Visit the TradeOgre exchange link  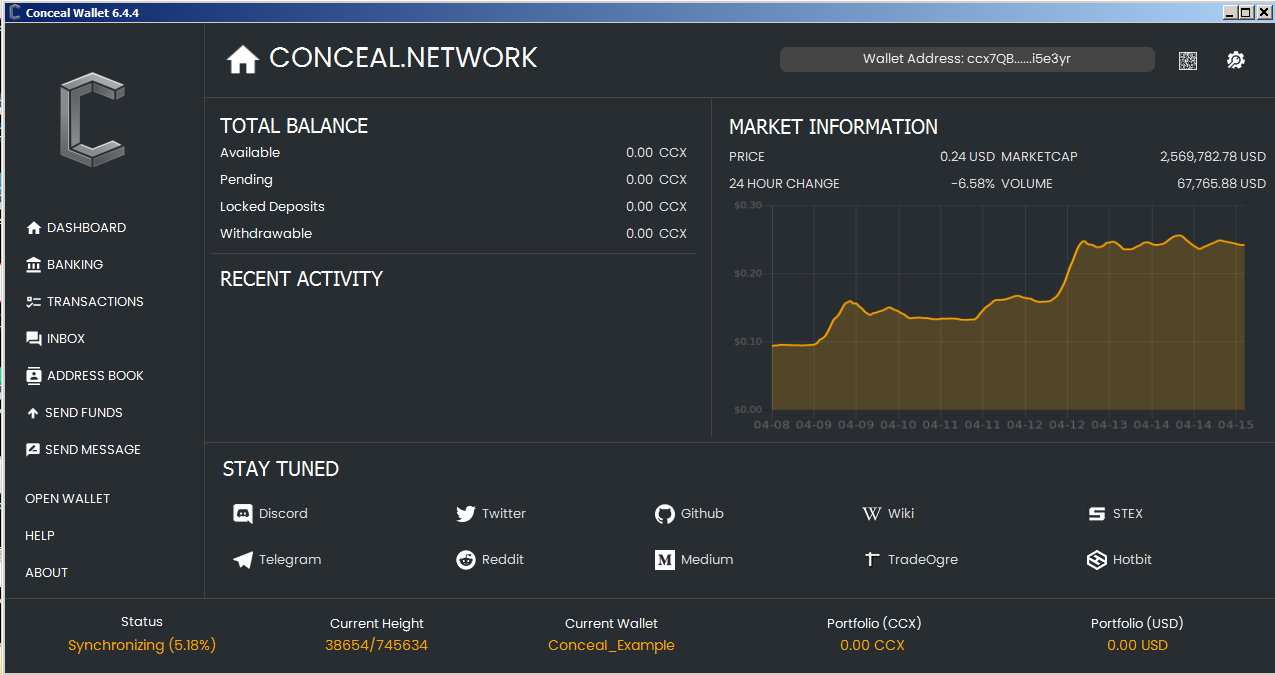coord(921,560)
